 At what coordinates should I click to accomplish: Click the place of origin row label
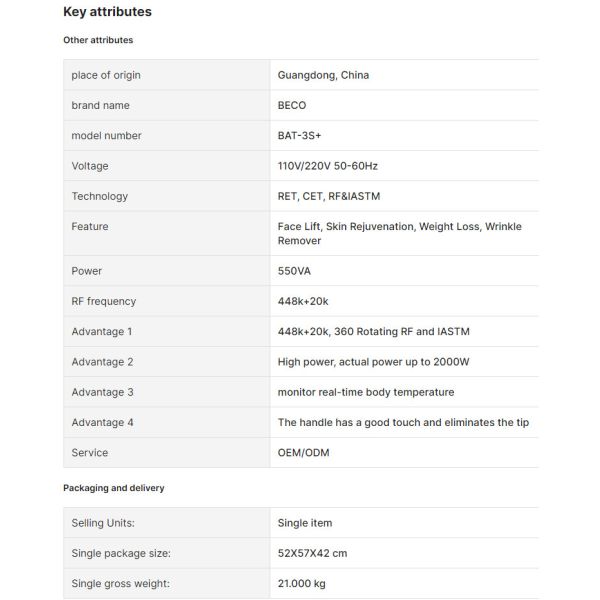[x=106, y=75]
